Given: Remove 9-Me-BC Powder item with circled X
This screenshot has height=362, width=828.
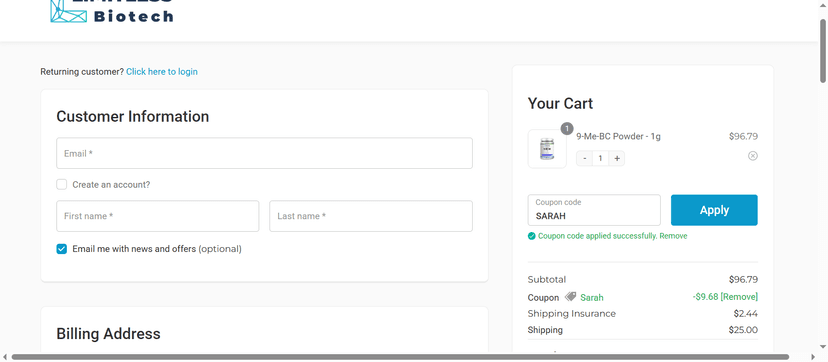Looking at the screenshot, I should point(752,156).
